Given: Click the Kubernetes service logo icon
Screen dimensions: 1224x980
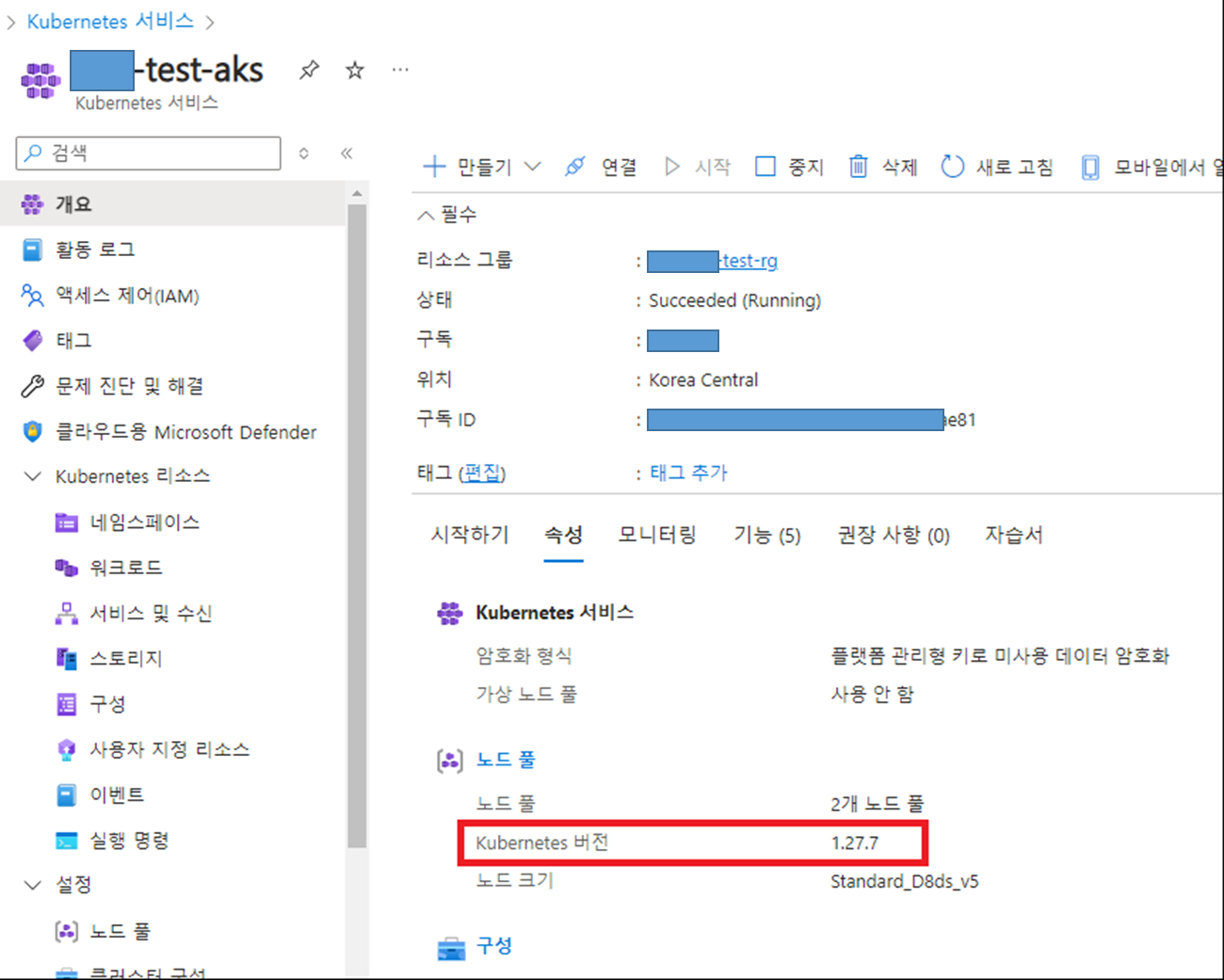Looking at the screenshot, I should [40, 80].
